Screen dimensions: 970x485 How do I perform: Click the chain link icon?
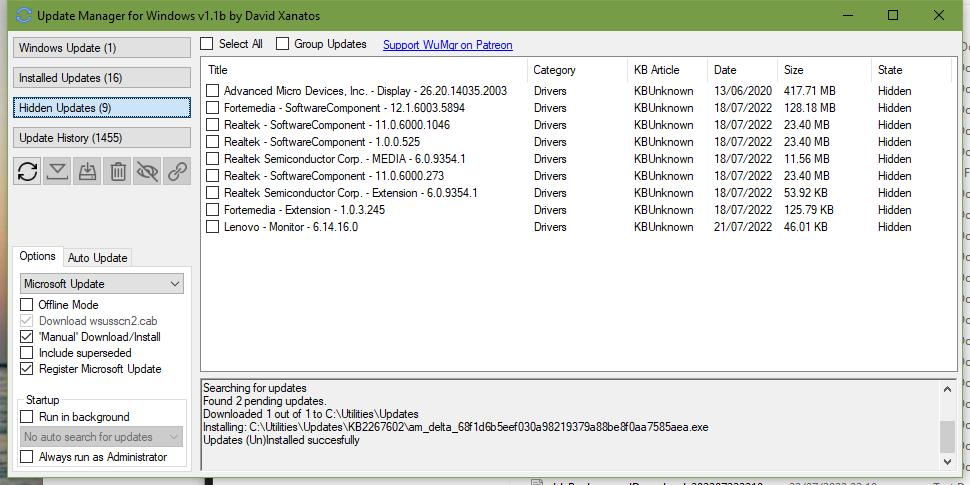[x=177, y=171]
